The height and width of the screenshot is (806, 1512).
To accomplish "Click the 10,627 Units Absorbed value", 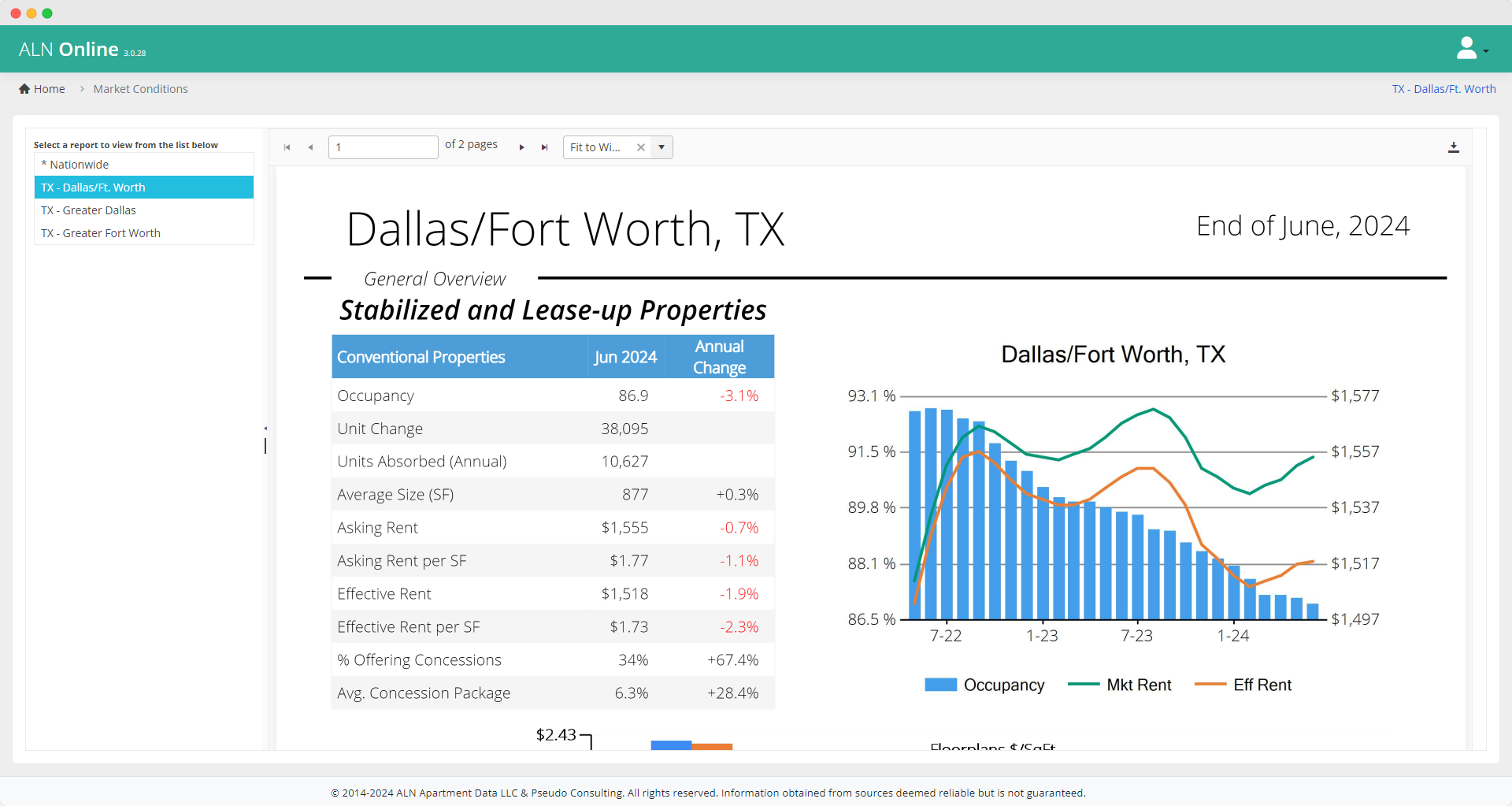I will (x=624, y=462).
